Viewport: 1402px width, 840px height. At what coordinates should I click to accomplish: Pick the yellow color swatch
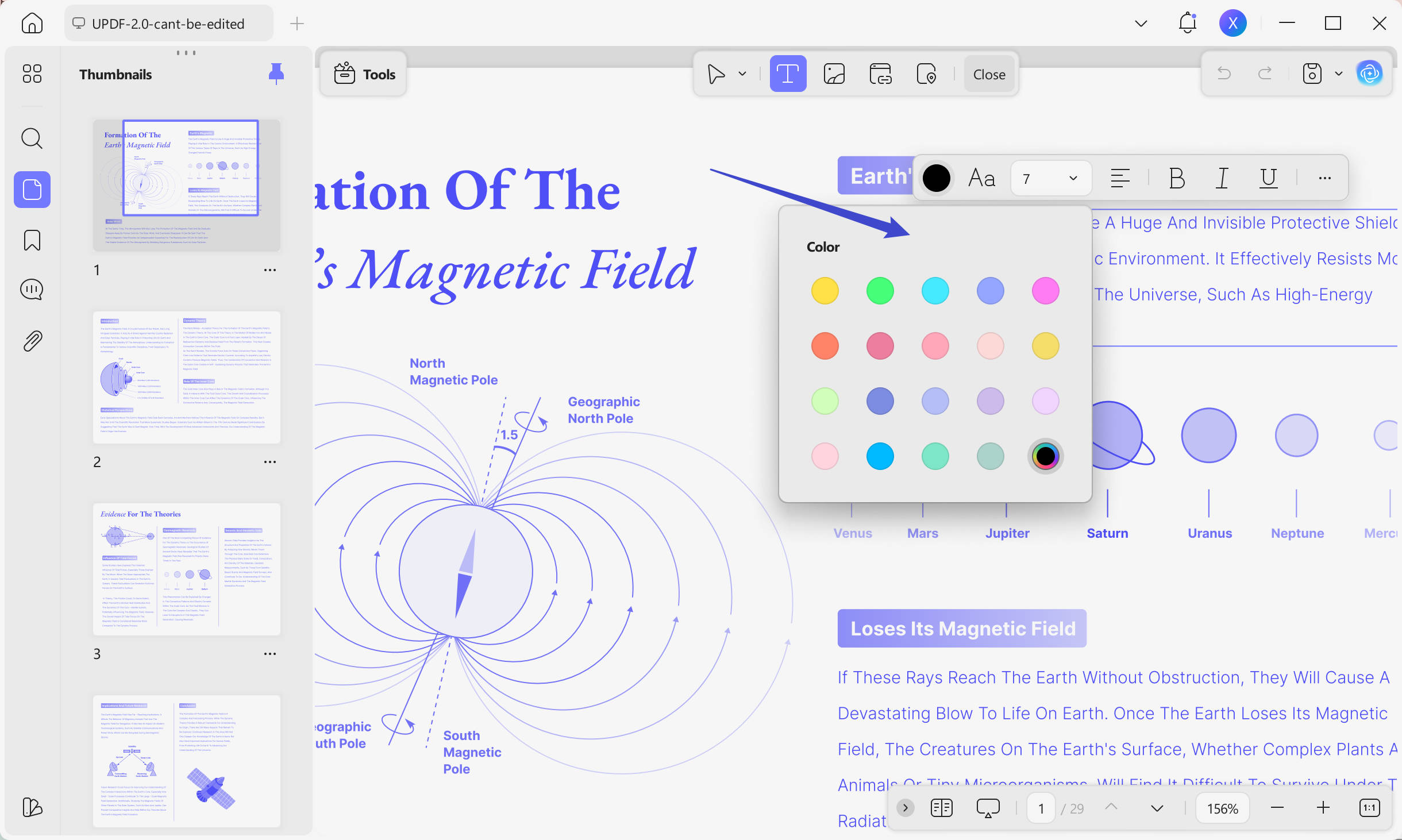point(825,291)
